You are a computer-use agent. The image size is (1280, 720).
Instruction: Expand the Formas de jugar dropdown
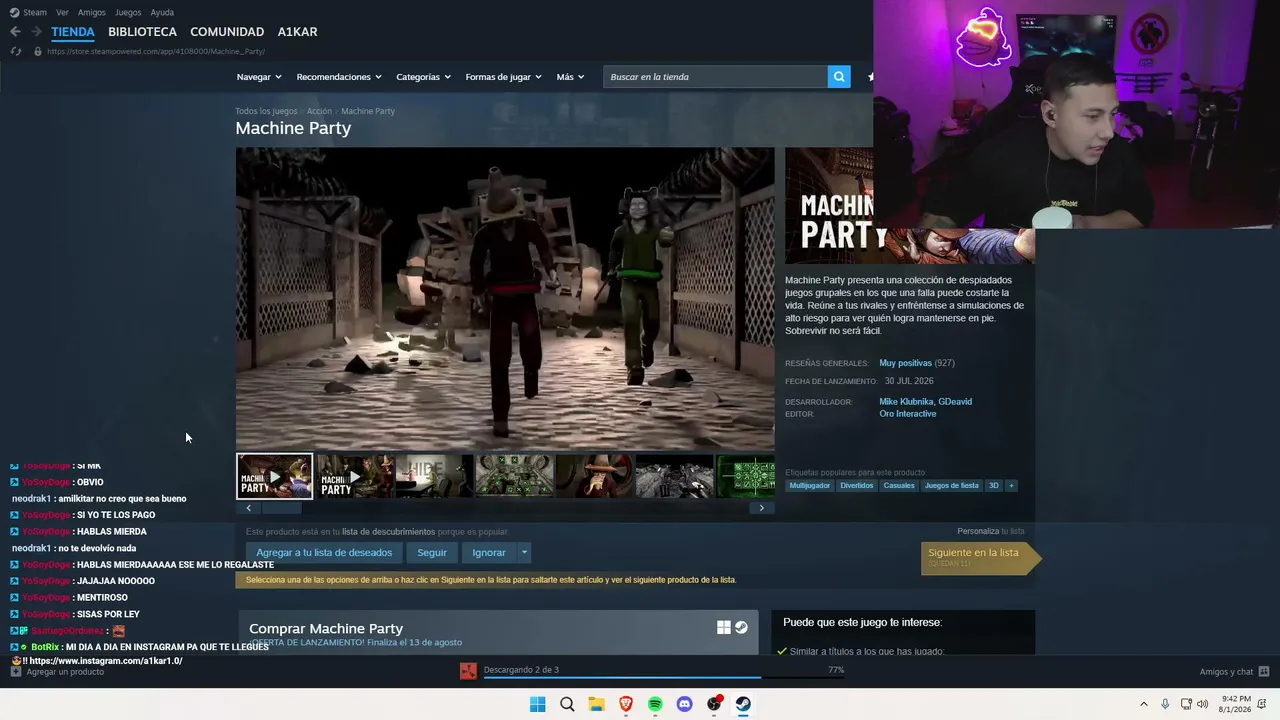click(503, 77)
